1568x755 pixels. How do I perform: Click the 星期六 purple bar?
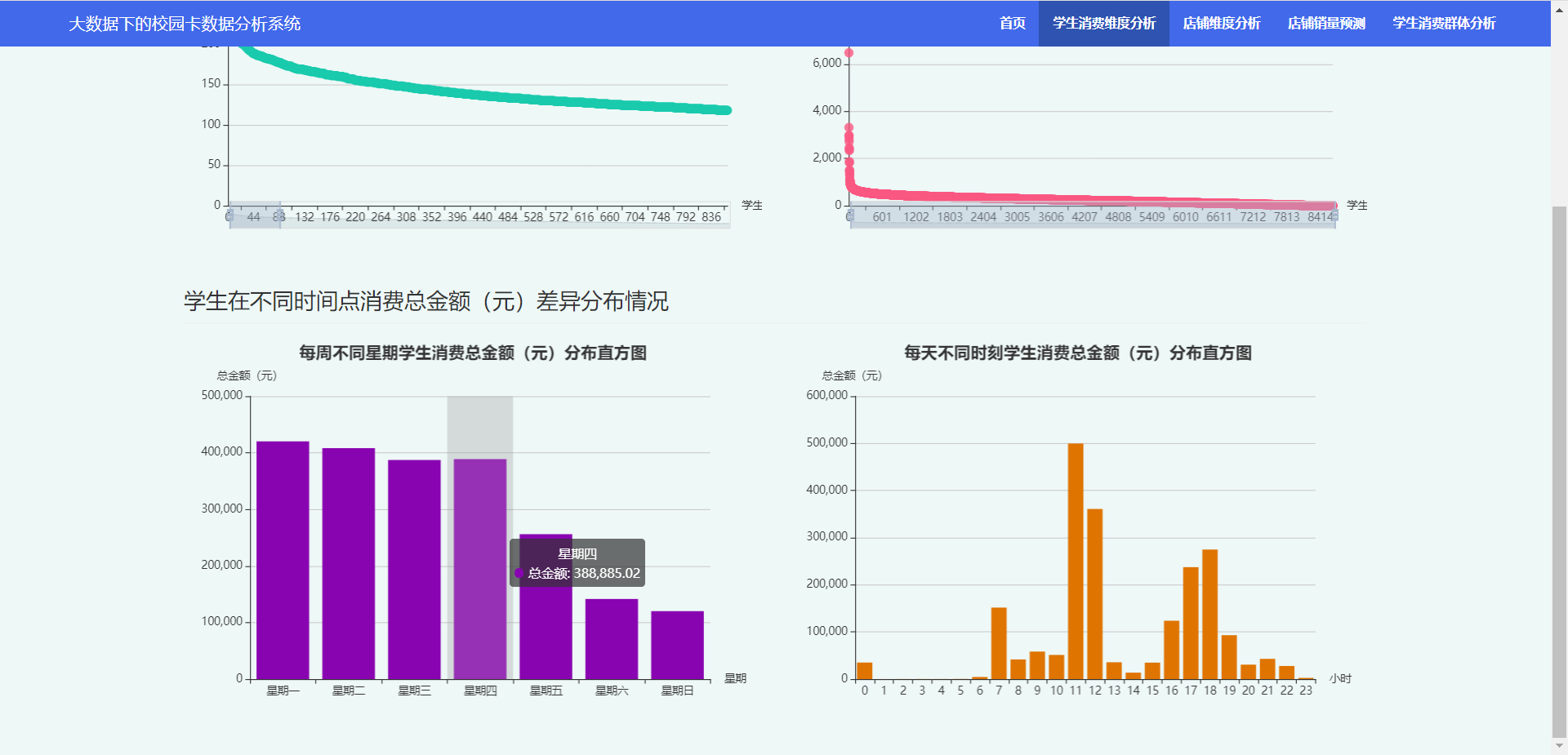point(612,639)
